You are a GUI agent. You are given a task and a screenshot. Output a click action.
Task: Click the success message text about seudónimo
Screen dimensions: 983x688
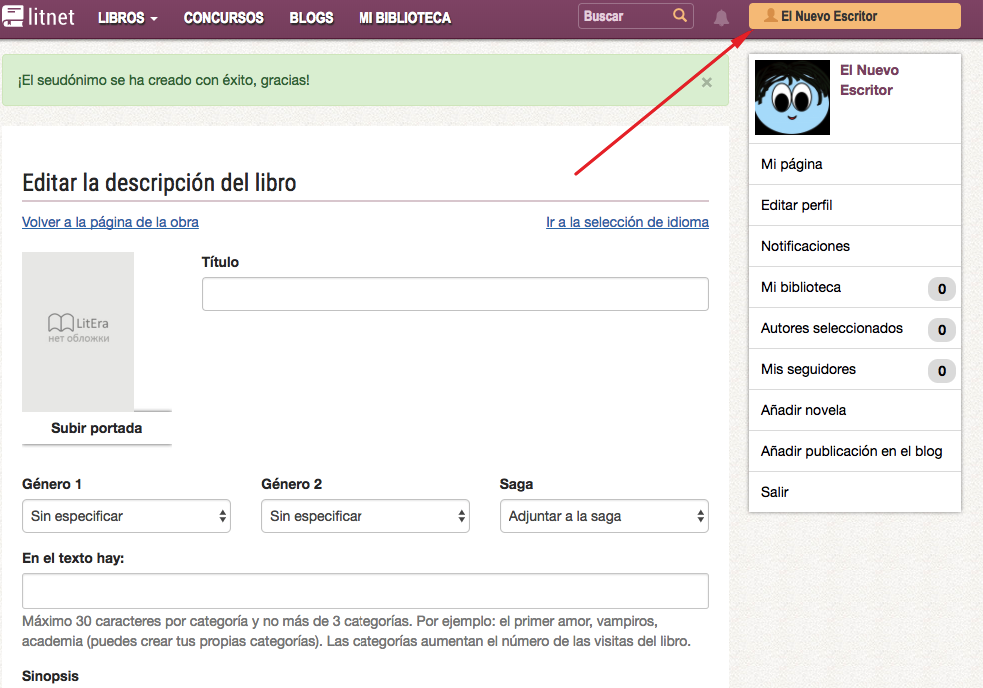tap(164, 80)
